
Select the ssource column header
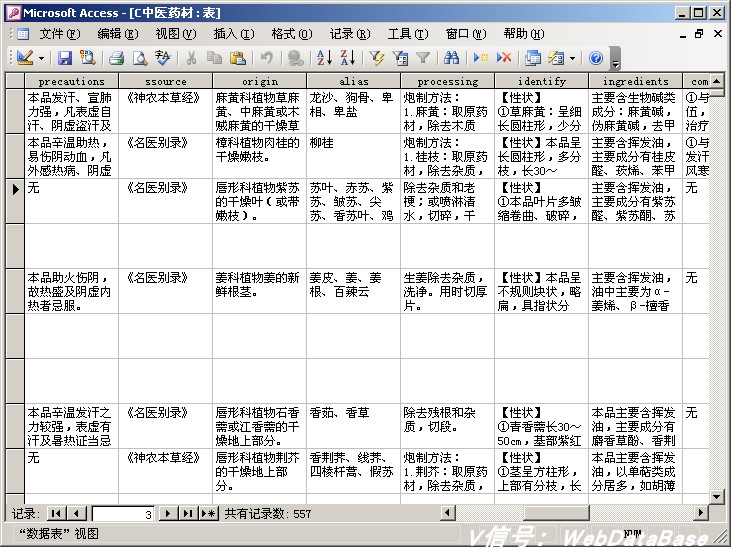(x=166, y=81)
